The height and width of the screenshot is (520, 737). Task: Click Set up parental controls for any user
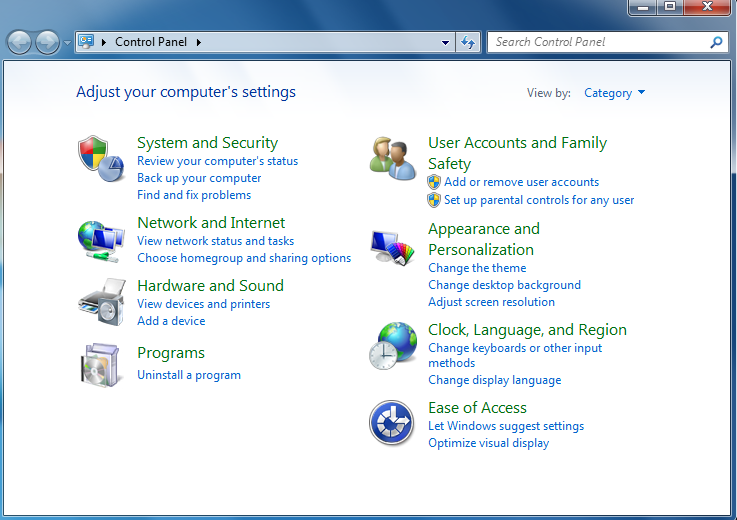pyautogui.click(x=539, y=200)
